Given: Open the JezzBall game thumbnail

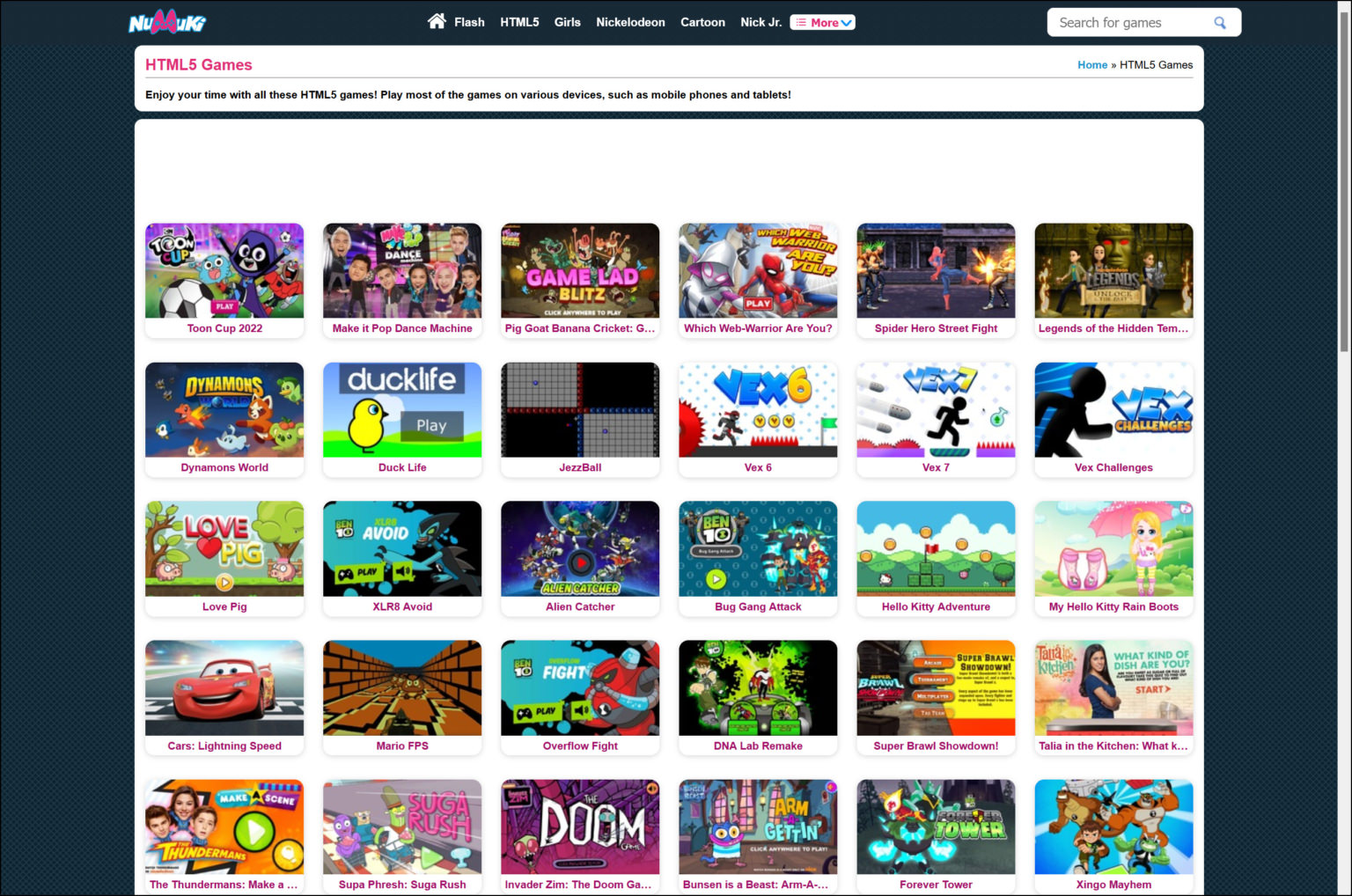Looking at the screenshot, I should point(579,409).
